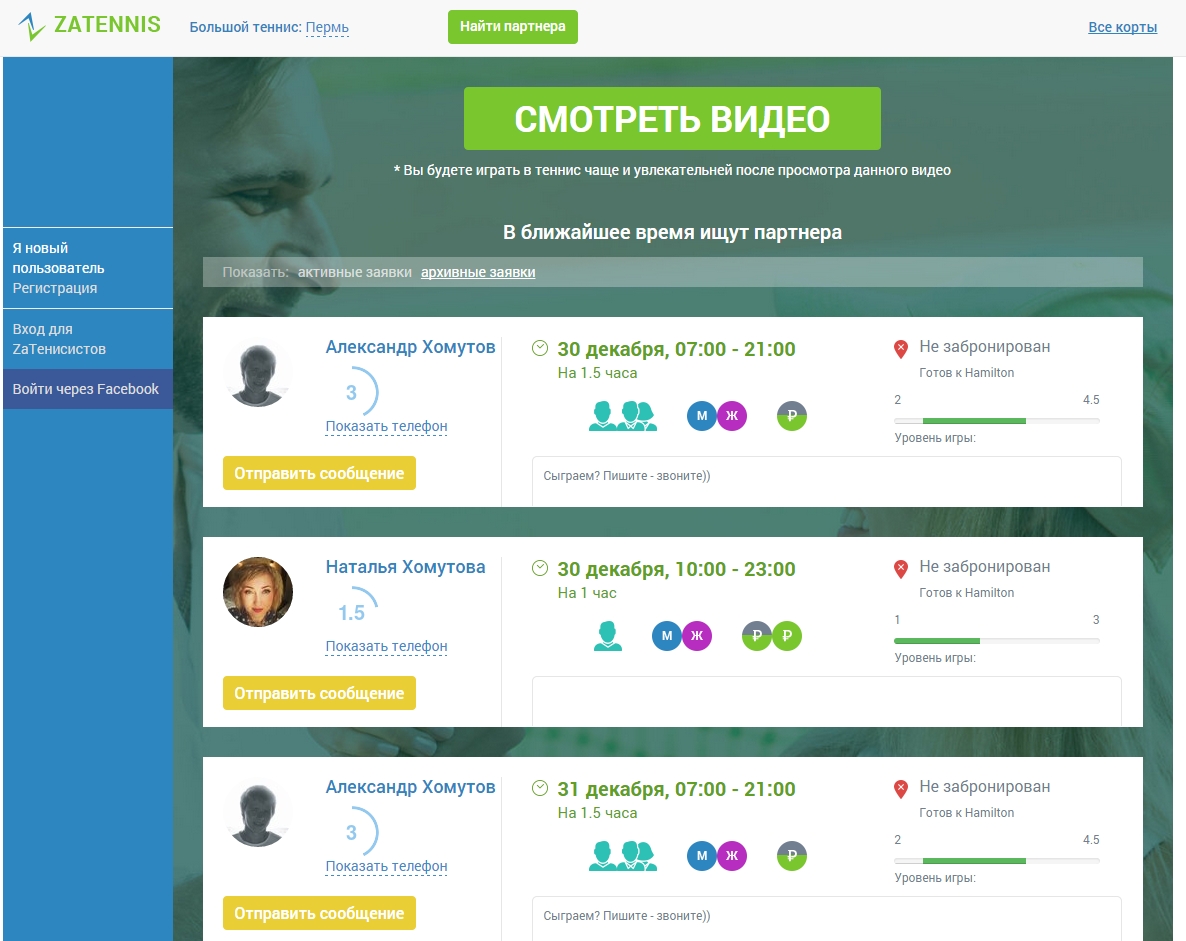Click gray-green ruble icon in Наталья Хомутова card
Viewport: 1186px width, 941px height.
pyautogui.click(x=756, y=636)
